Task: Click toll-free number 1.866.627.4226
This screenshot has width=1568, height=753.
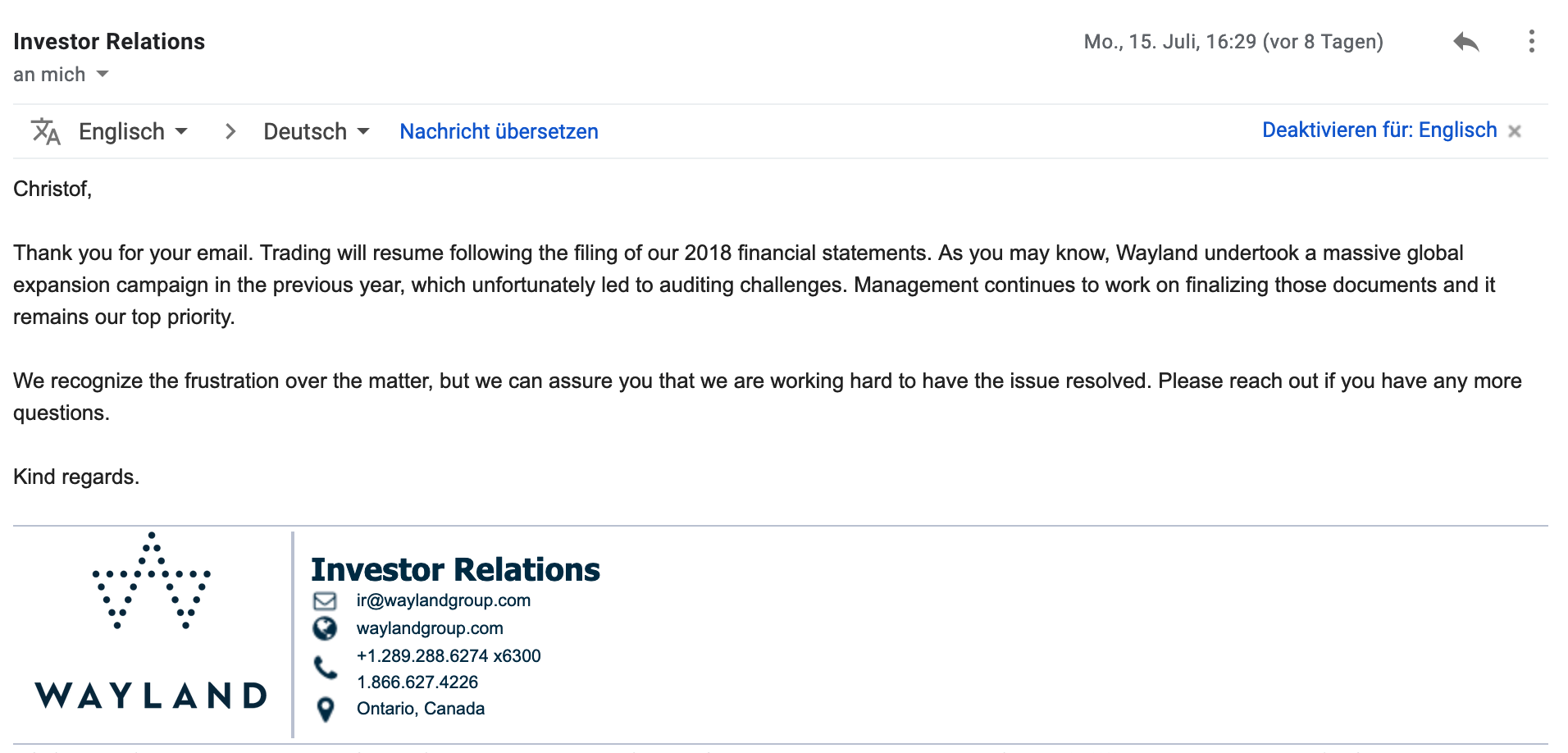Action: [417, 682]
